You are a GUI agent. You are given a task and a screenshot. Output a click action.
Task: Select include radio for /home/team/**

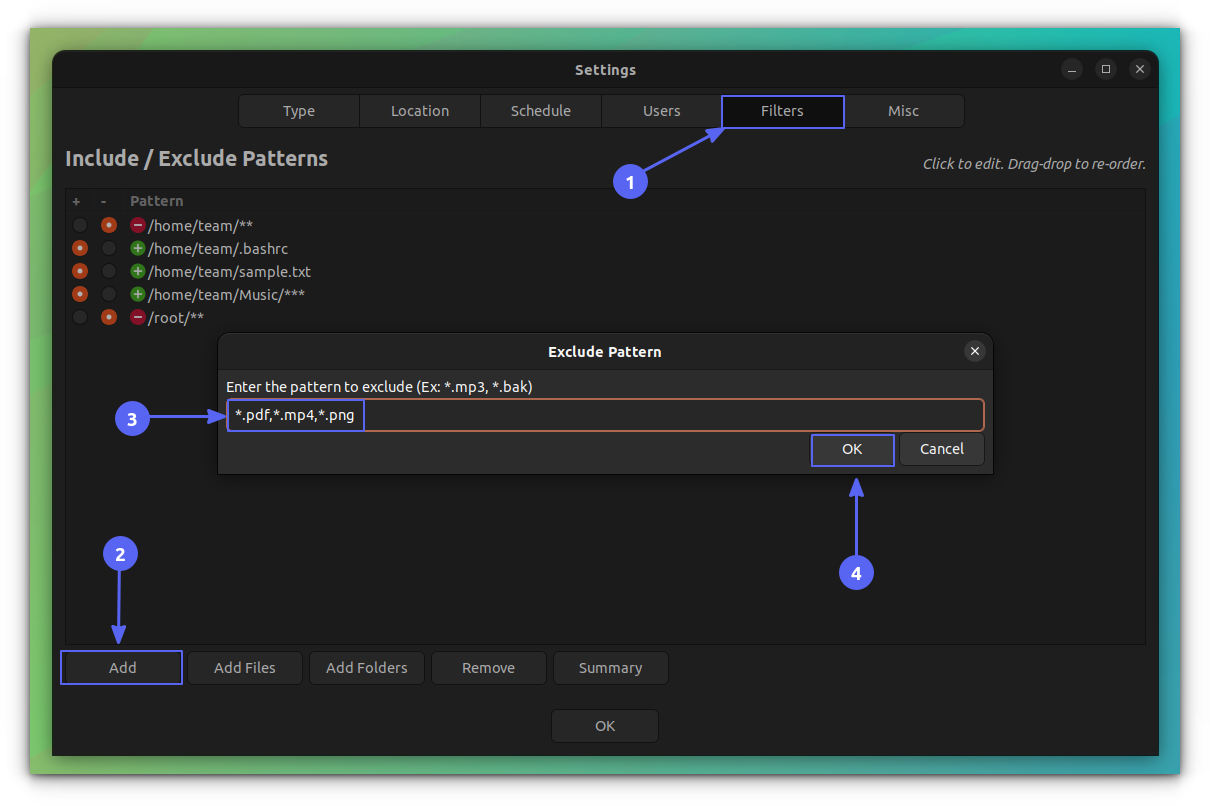click(x=80, y=225)
